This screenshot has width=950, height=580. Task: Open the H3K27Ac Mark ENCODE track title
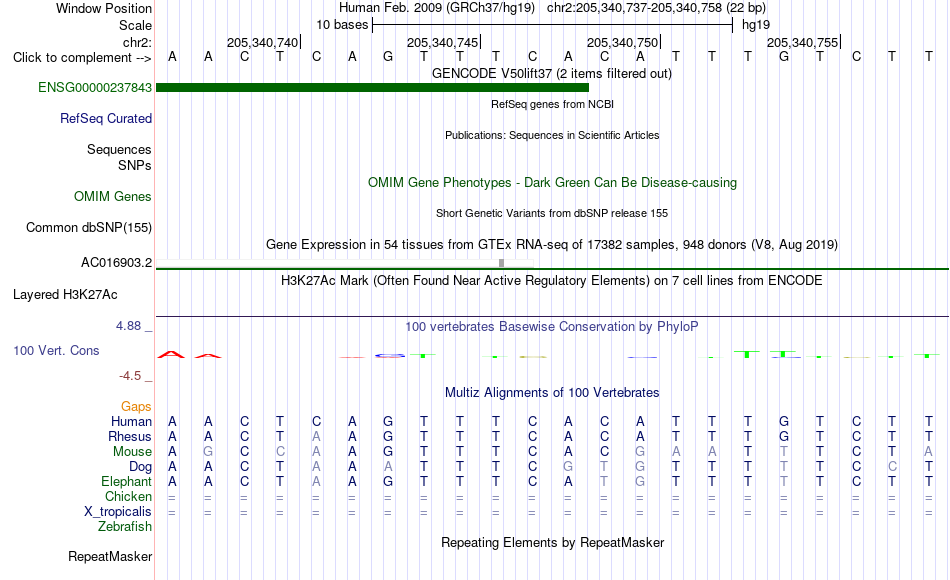pos(552,281)
